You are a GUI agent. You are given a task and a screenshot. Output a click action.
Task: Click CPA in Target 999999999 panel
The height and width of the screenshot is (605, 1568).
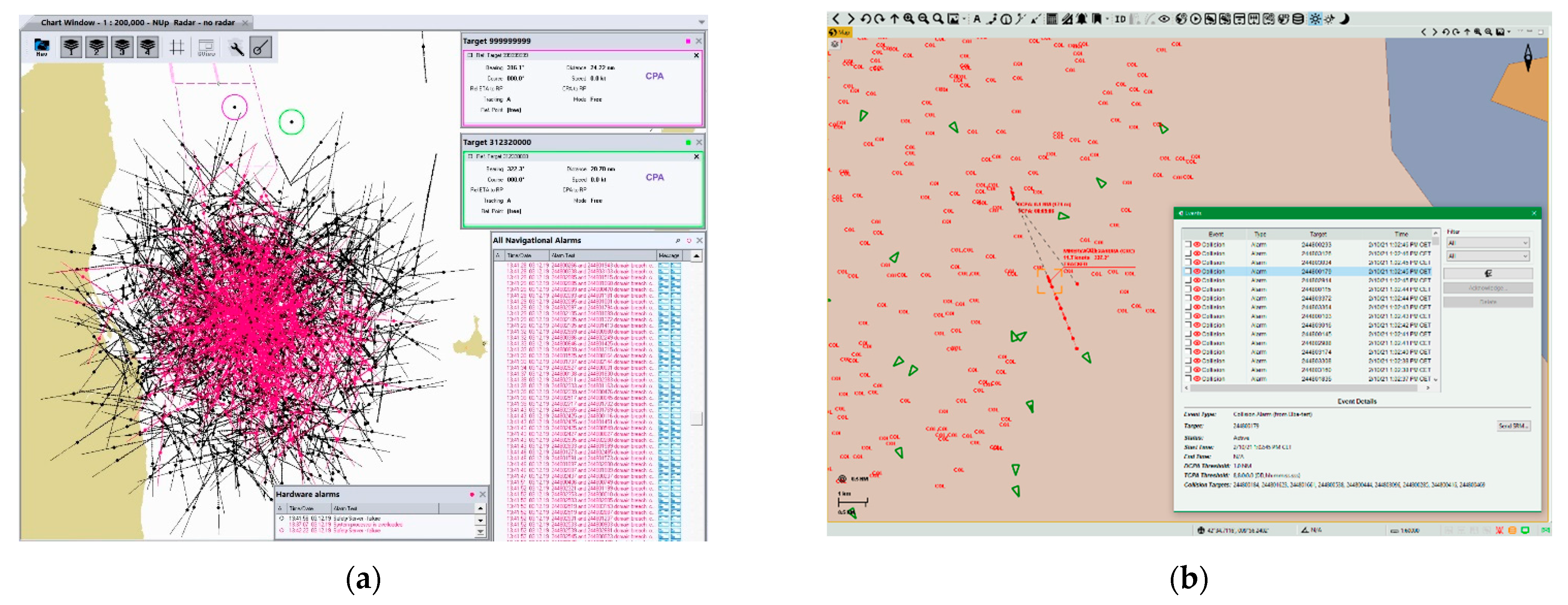(x=654, y=76)
